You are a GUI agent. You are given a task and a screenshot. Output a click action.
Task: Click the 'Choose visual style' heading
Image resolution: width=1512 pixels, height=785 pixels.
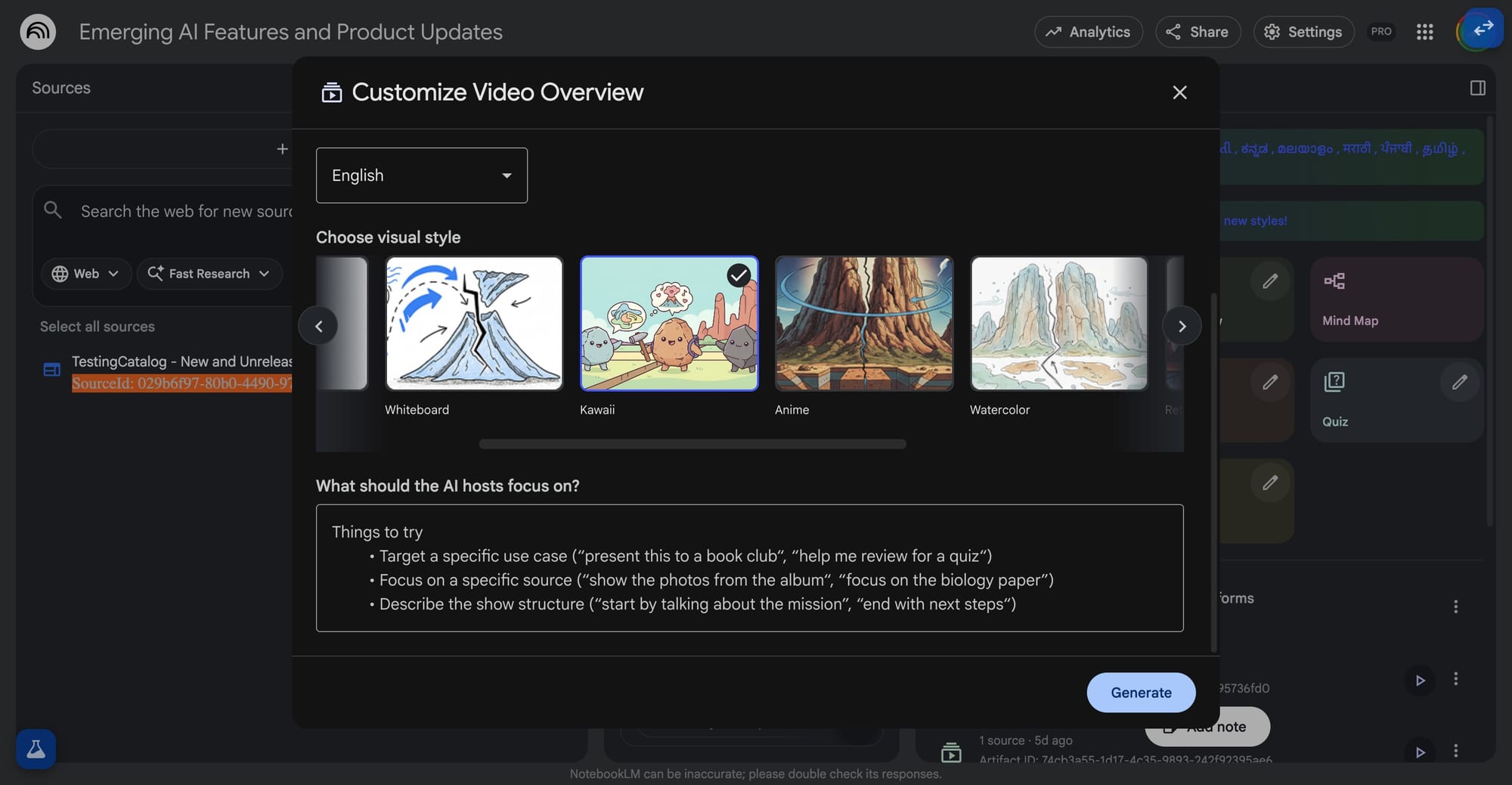(389, 237)
